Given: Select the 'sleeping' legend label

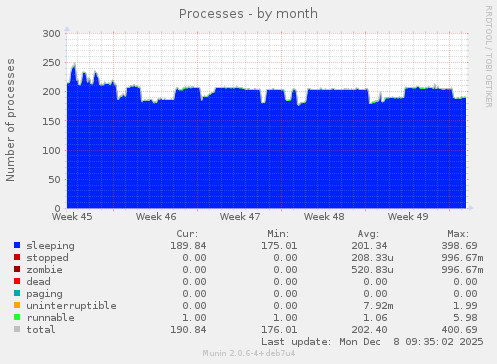Looking at the screenshot, I should pyautogui.click(x=50, y=246).
